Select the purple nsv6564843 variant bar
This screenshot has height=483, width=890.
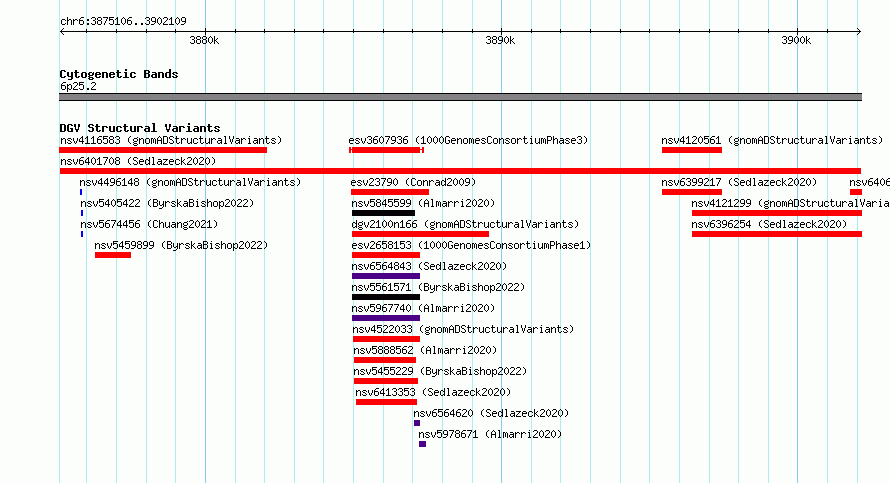(386, 276)
